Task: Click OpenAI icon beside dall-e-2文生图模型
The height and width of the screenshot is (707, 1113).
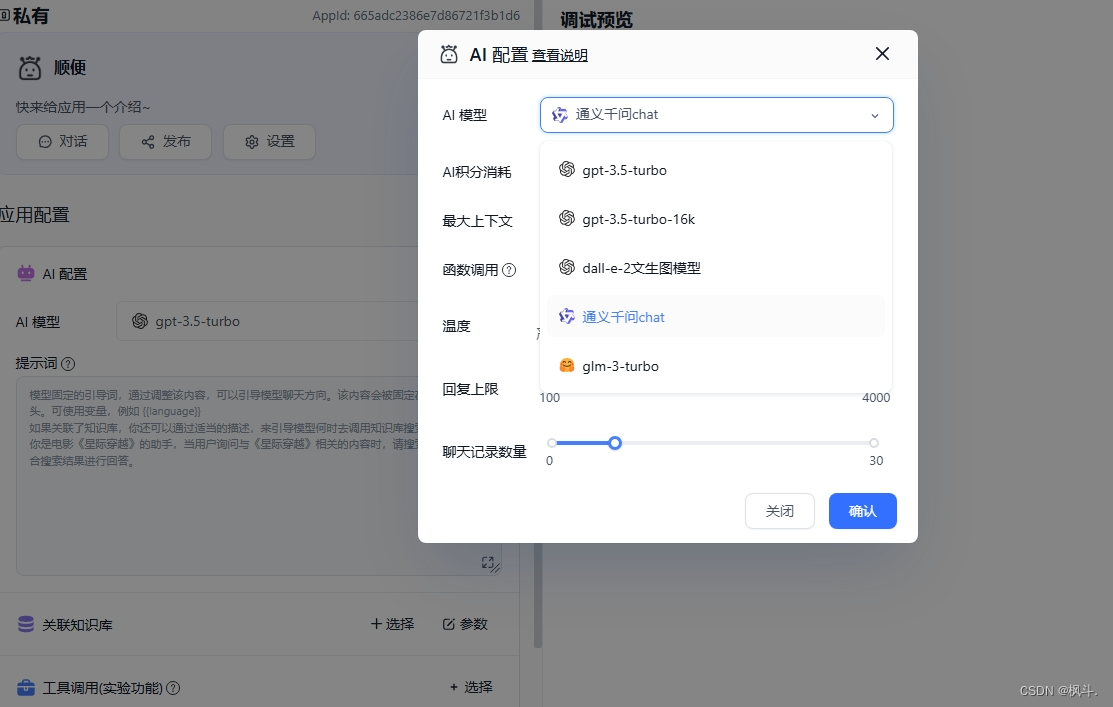Action: [566, 267]
